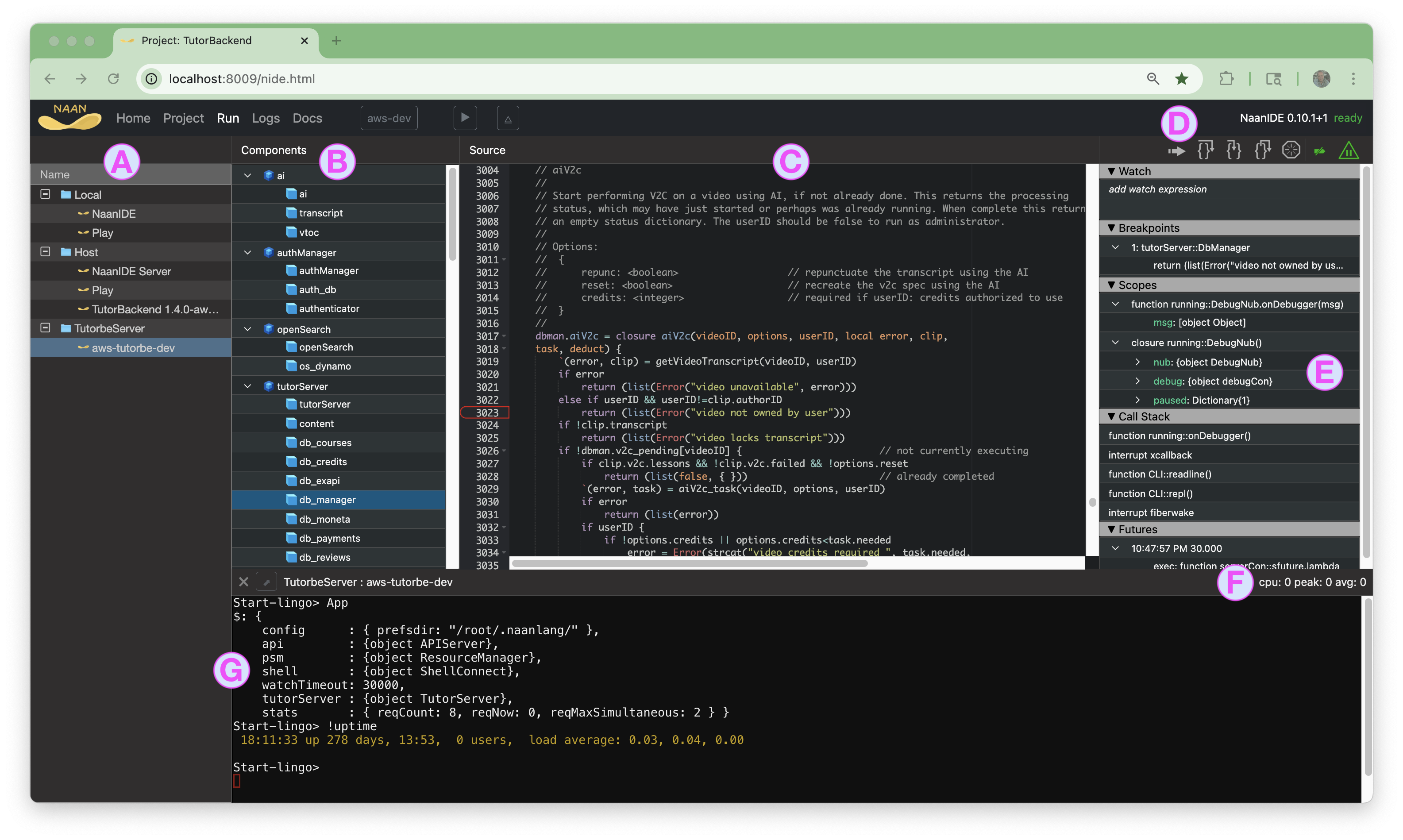The width and height of the screenshot is (1403, 840).
Task: Collapse the Local folder with minus box
Action: (45, 194)
